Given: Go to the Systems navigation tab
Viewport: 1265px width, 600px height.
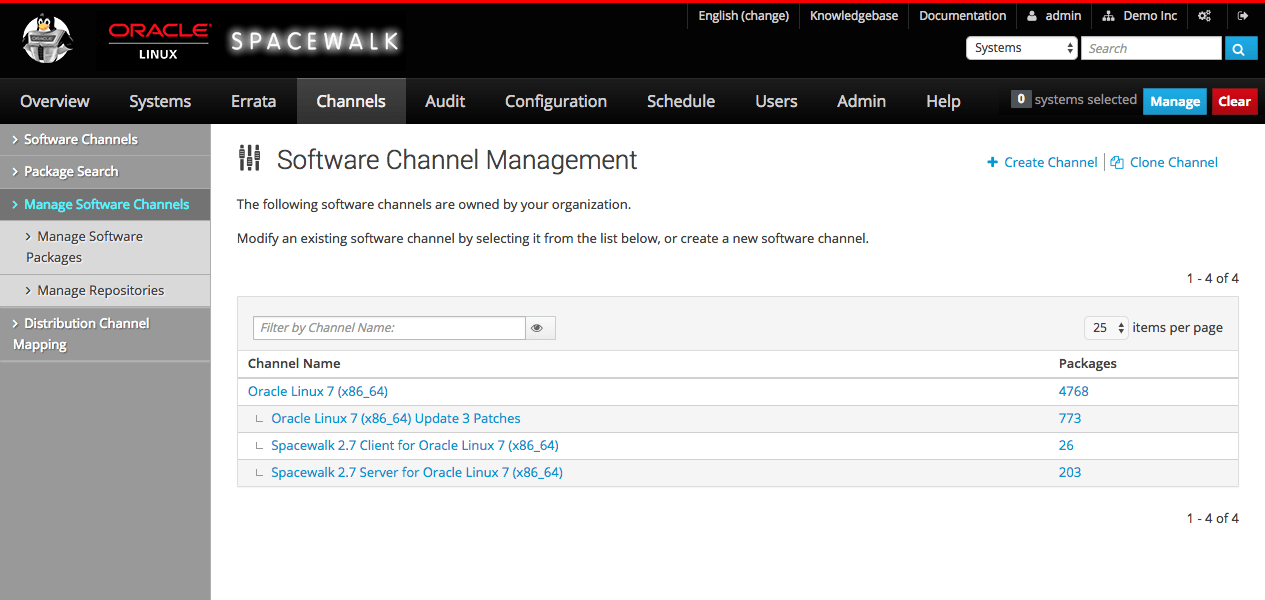Looking at the screenshot, I should pyautogui.click(x=160, y=101).
